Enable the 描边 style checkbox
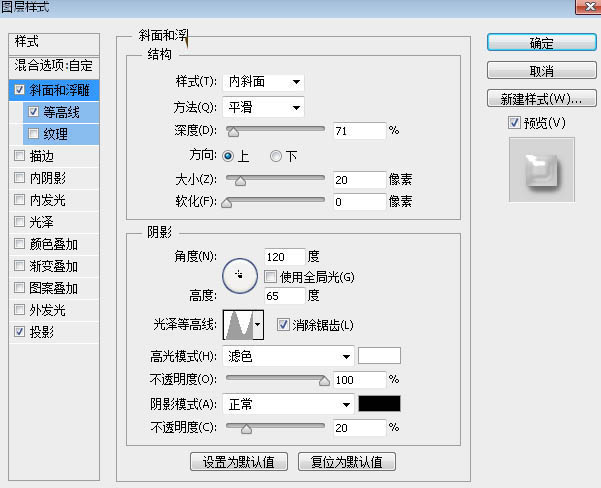This screenshot has height=488, width=601. [x=19, y=156]
